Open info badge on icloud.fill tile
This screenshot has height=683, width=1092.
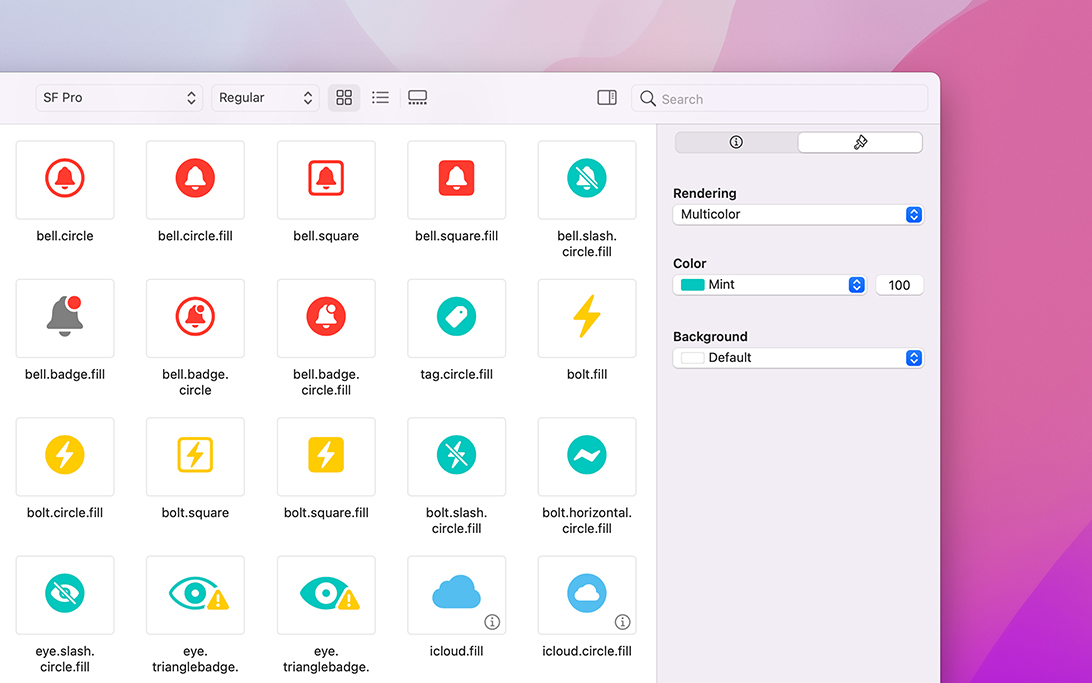[492, 622]
